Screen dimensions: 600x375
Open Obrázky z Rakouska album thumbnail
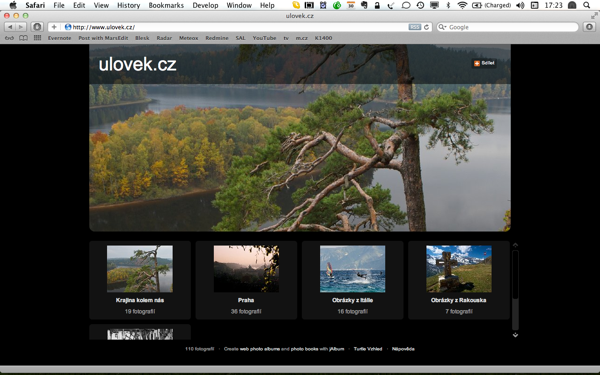(459, 269)
